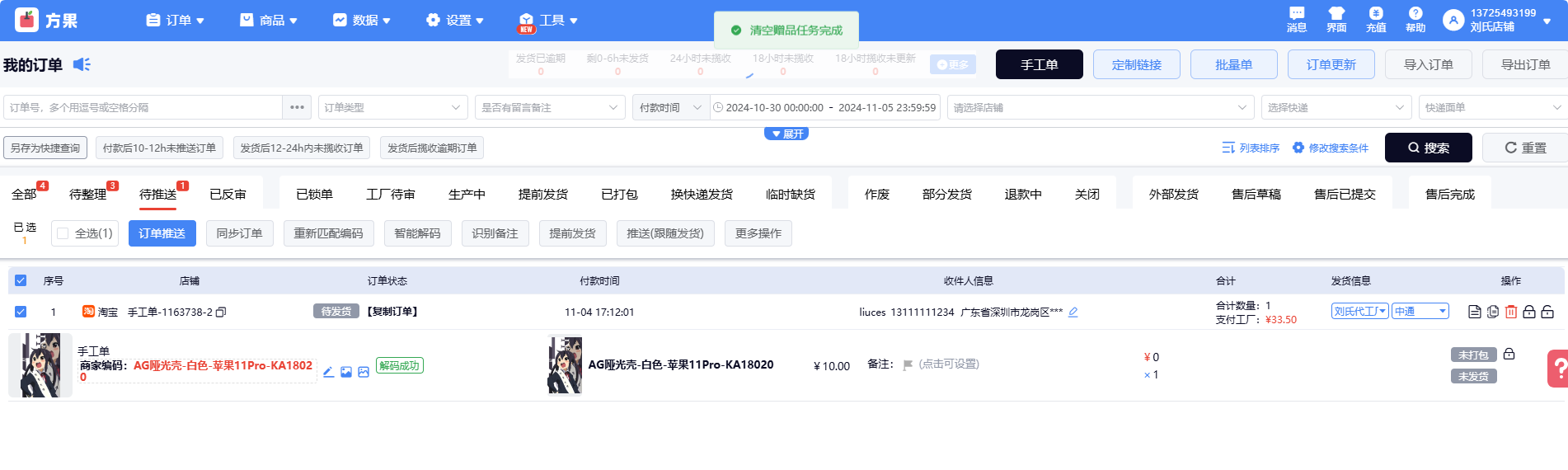This screenshot has width=1568, height=470.
Task: Click the 淘宝 shop icon in order row
Action: coord(88,312)
